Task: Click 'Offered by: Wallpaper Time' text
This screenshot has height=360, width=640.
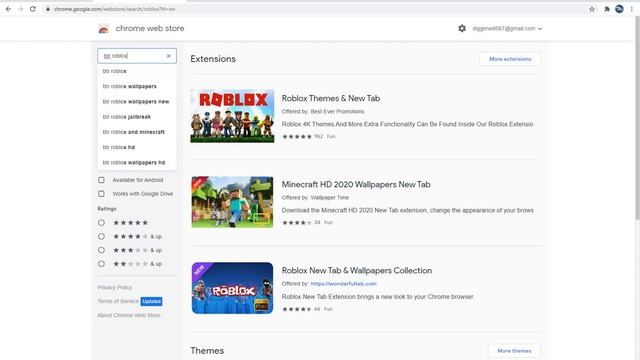Action: tap(315, 198)
